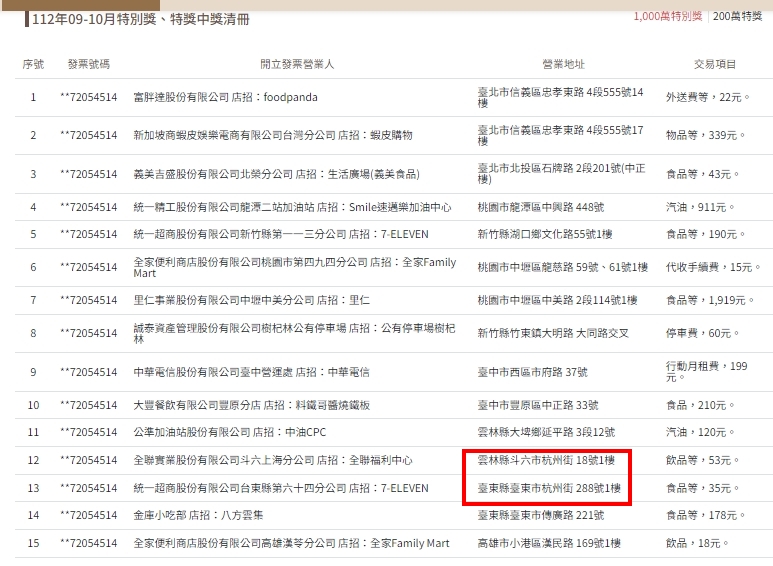Click serial number 8 in the 序號 column
The image size is (773, 566).
point(33,333)
